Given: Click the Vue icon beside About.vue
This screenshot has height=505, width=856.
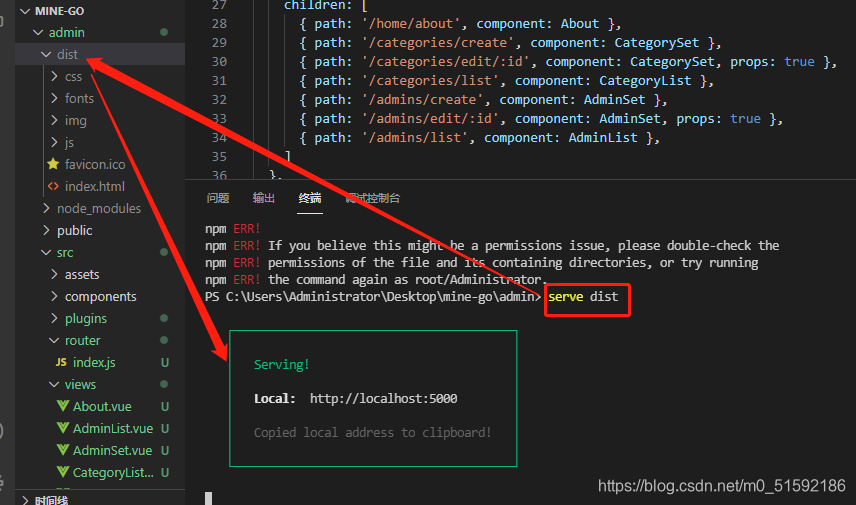Looking at the screenshot, I should coord(63,406).
